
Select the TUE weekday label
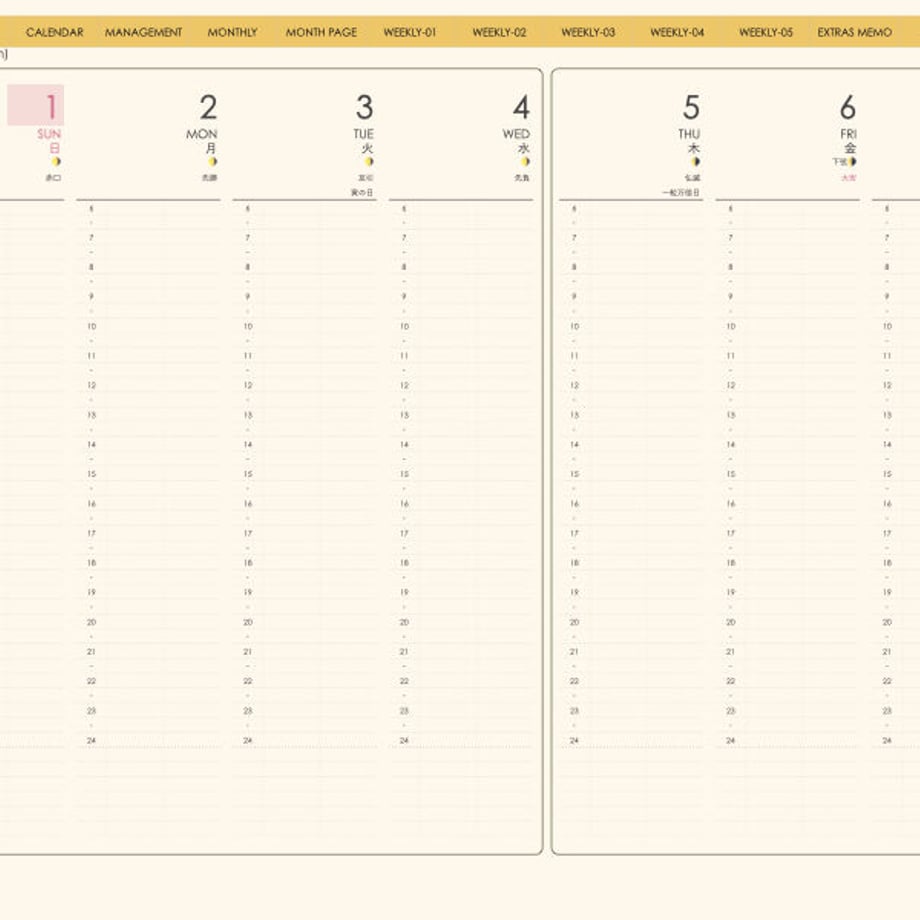pos(363,134)
